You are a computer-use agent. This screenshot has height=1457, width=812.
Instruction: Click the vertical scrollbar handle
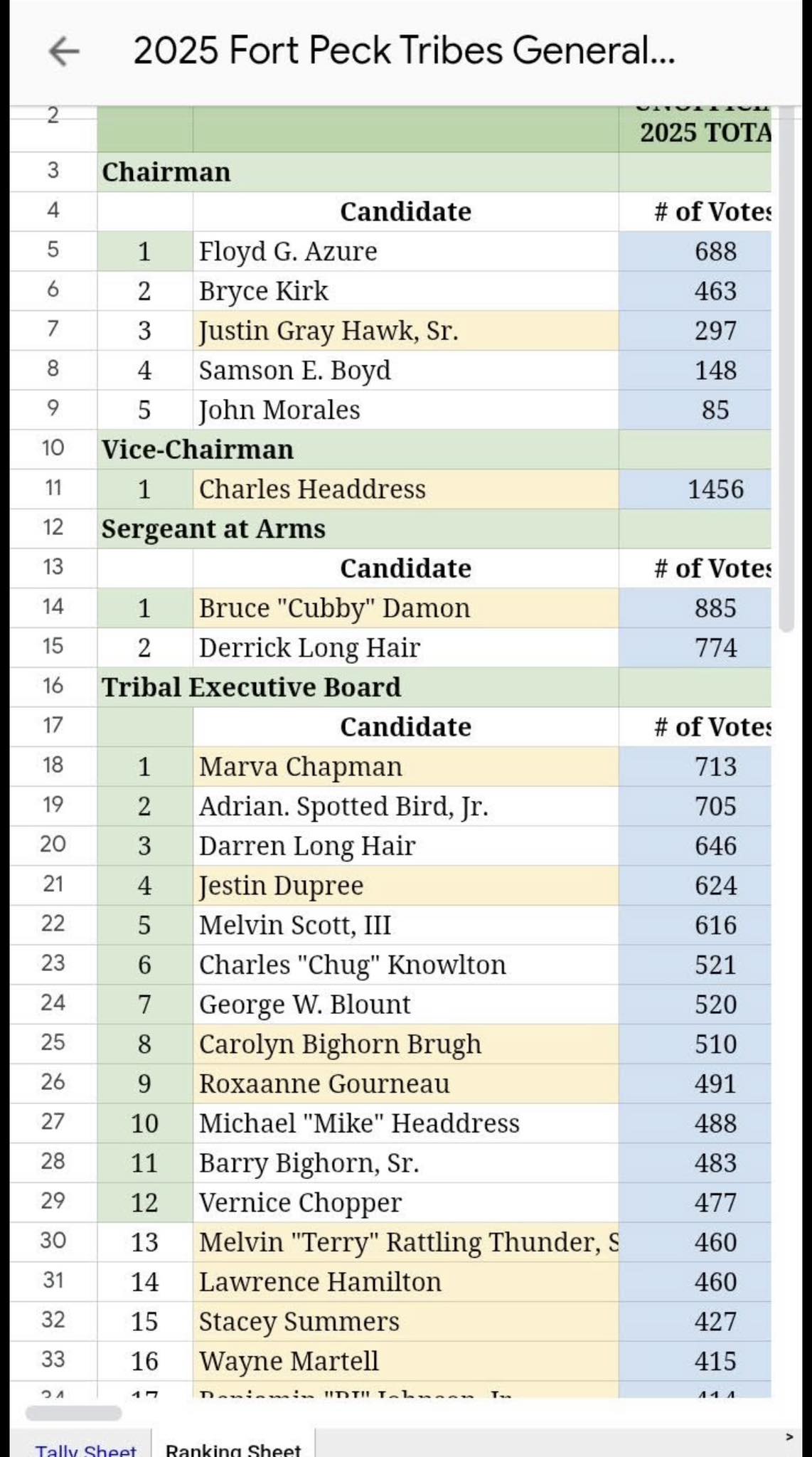tap(786, 370)
